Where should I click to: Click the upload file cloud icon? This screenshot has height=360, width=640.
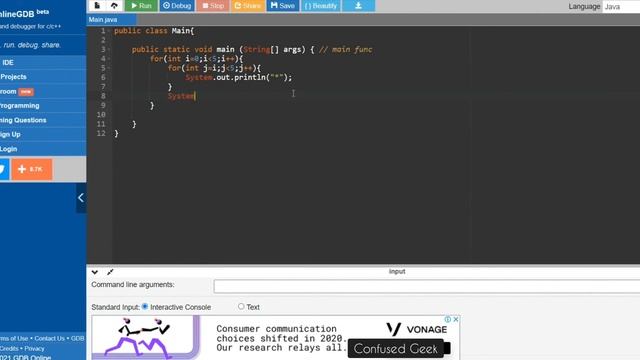pos(114,5)
